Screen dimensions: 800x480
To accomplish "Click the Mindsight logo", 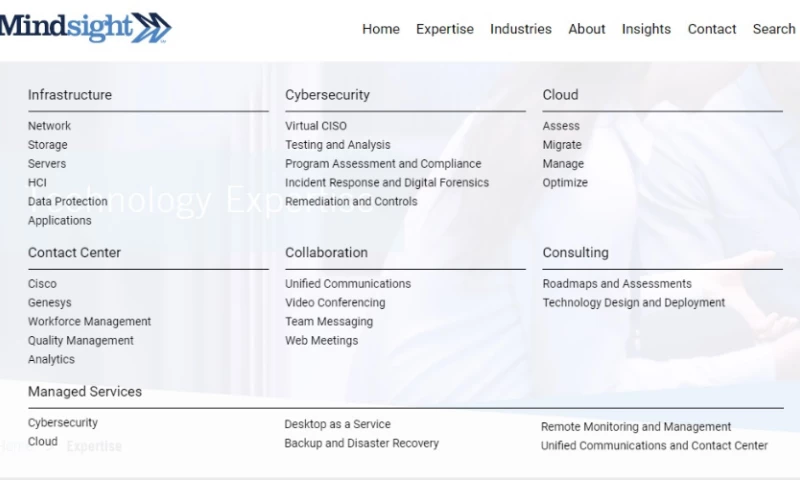I will point(85,27).
